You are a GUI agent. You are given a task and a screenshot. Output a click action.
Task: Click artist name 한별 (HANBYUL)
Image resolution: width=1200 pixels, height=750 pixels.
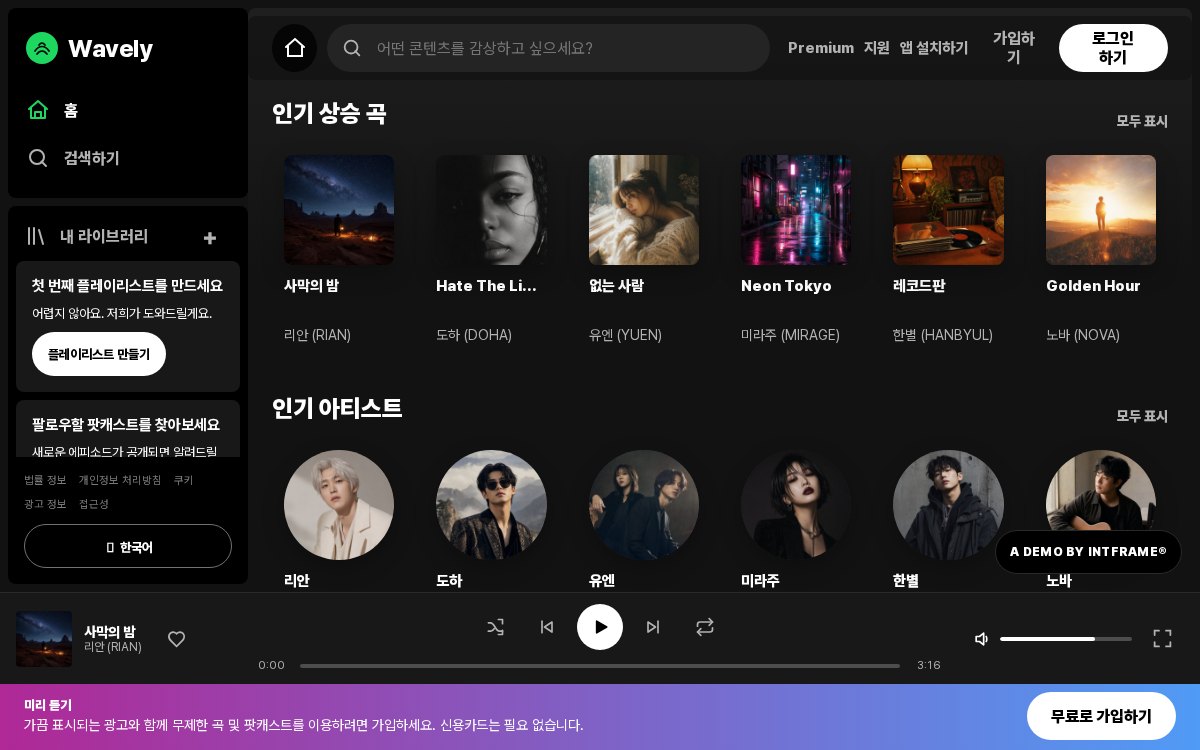[x=943, y=335]
